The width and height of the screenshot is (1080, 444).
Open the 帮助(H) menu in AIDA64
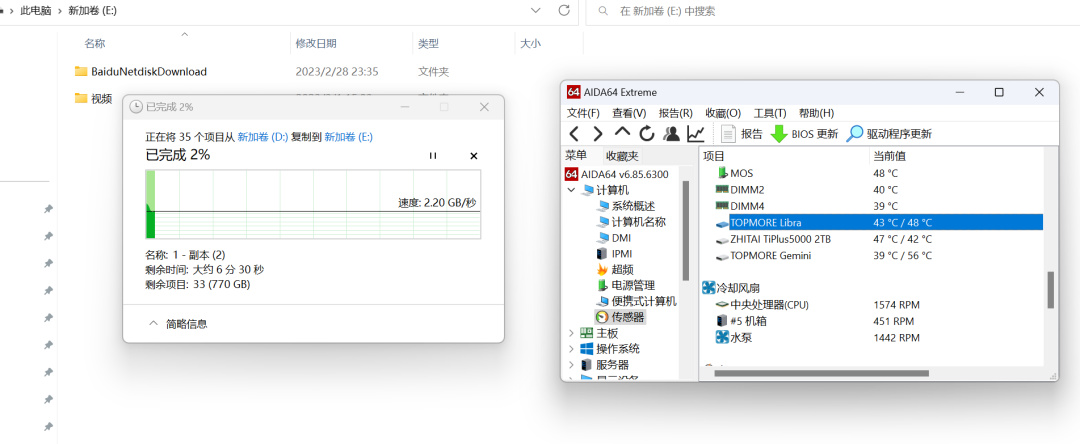pos(816,113)
